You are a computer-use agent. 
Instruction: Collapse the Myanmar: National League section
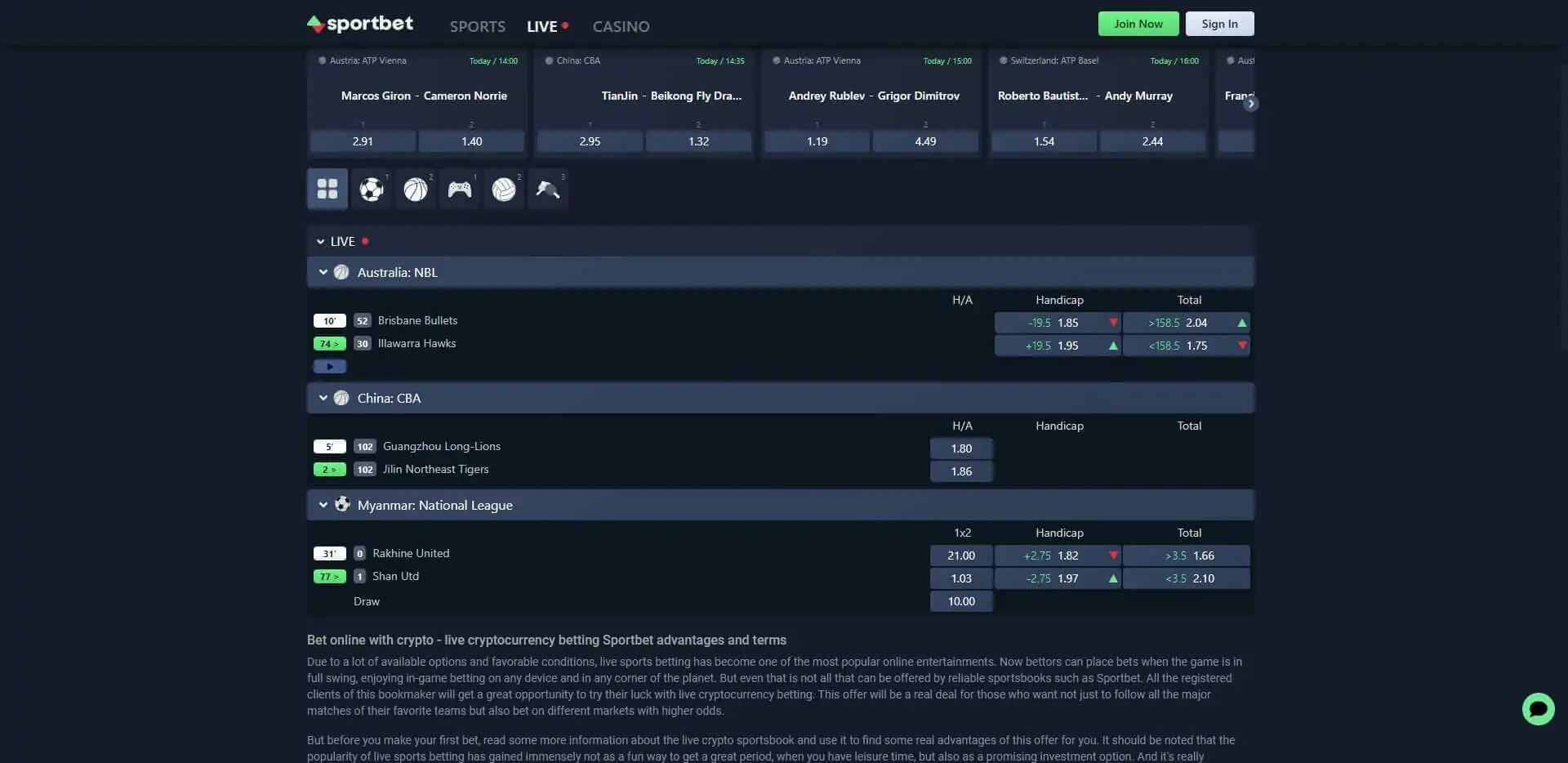tap(323, 505)
